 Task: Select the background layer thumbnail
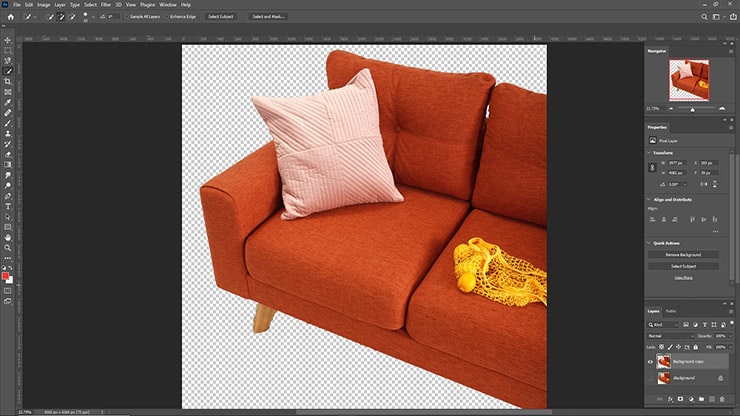(662, 378)
